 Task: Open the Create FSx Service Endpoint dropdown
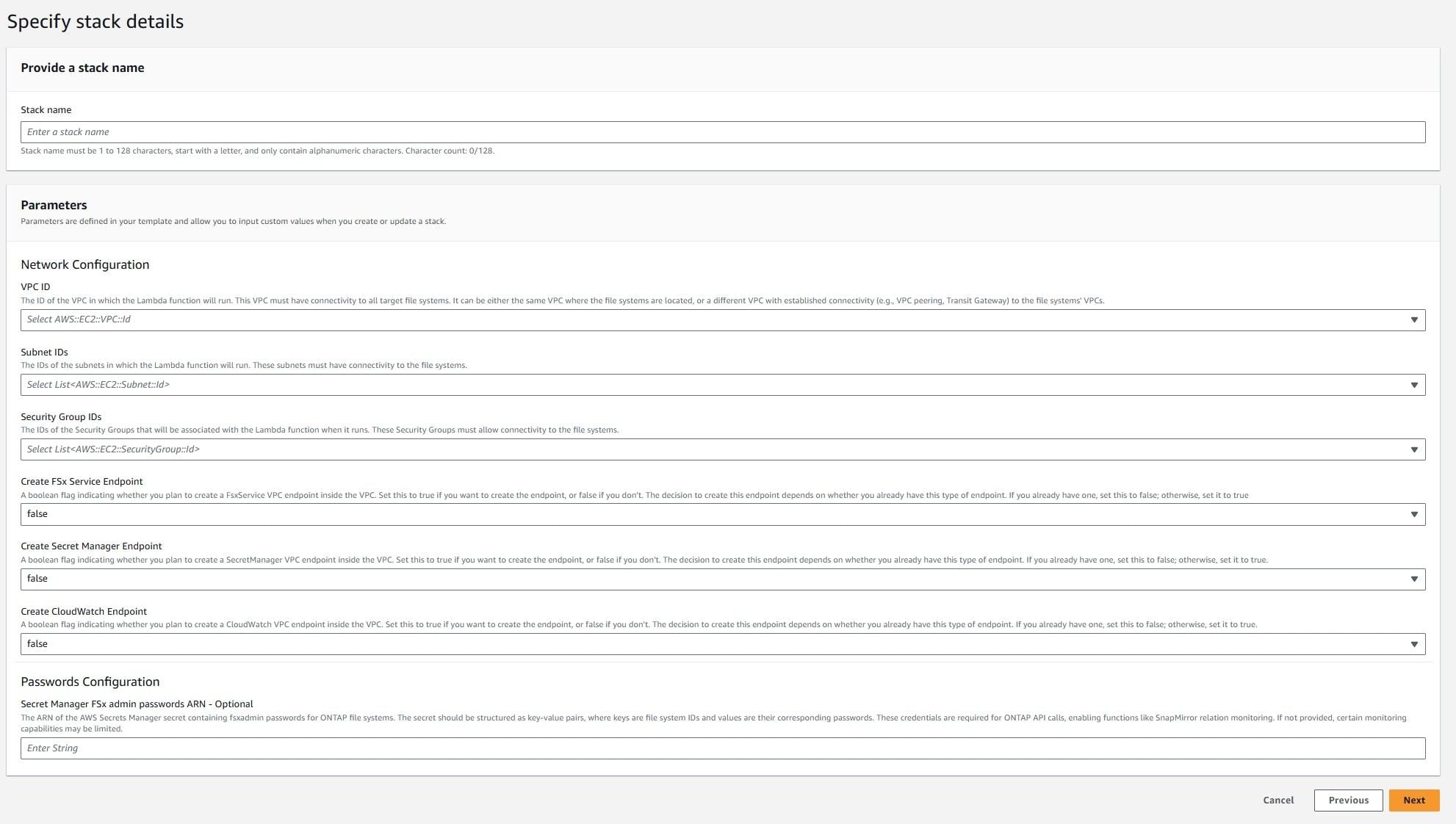[x=723, y=514]
